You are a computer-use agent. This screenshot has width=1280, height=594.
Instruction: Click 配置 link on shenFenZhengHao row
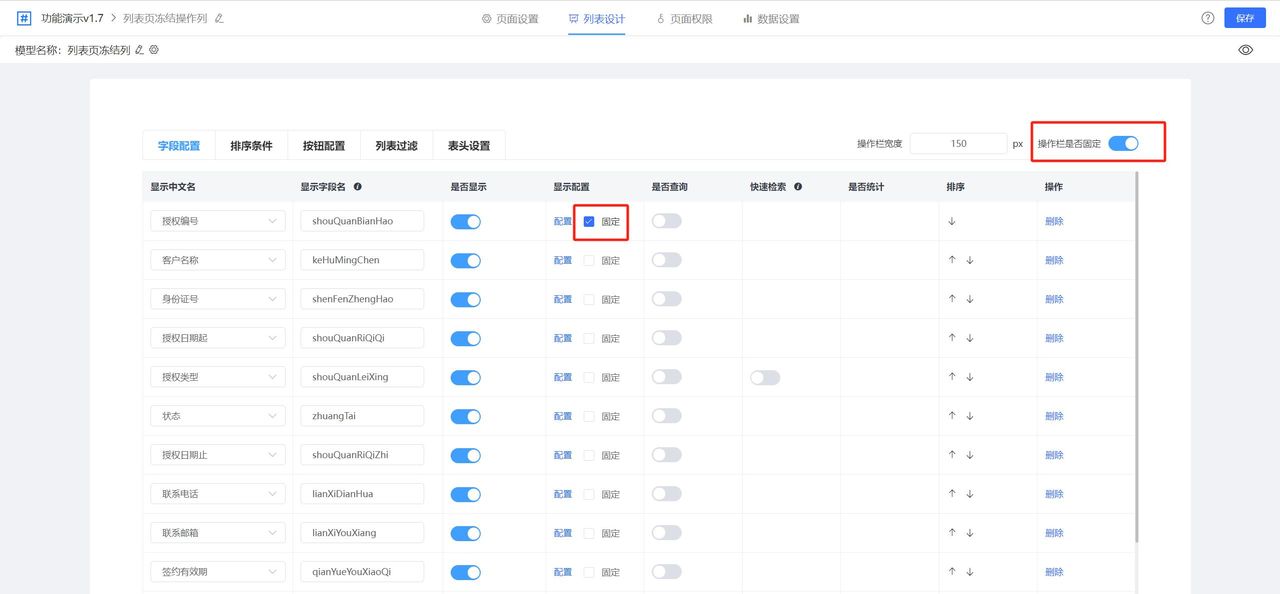point(562,298)
